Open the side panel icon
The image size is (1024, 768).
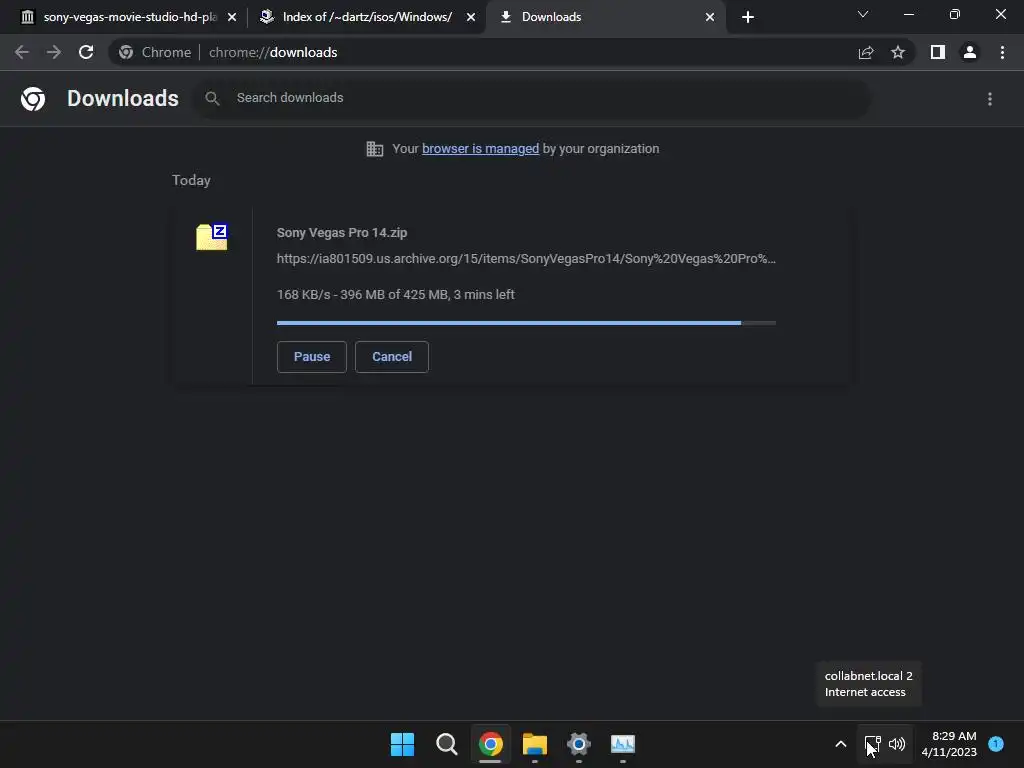[x=938, y=52]
